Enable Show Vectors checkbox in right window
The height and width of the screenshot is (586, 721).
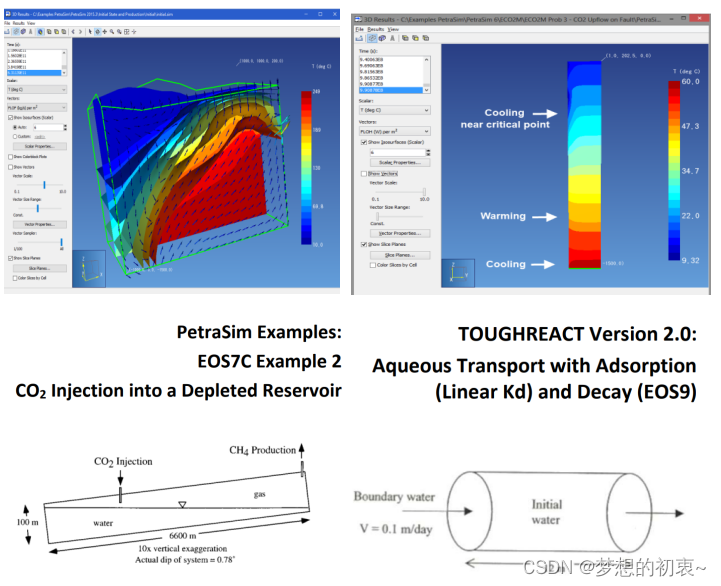[364, 174]
